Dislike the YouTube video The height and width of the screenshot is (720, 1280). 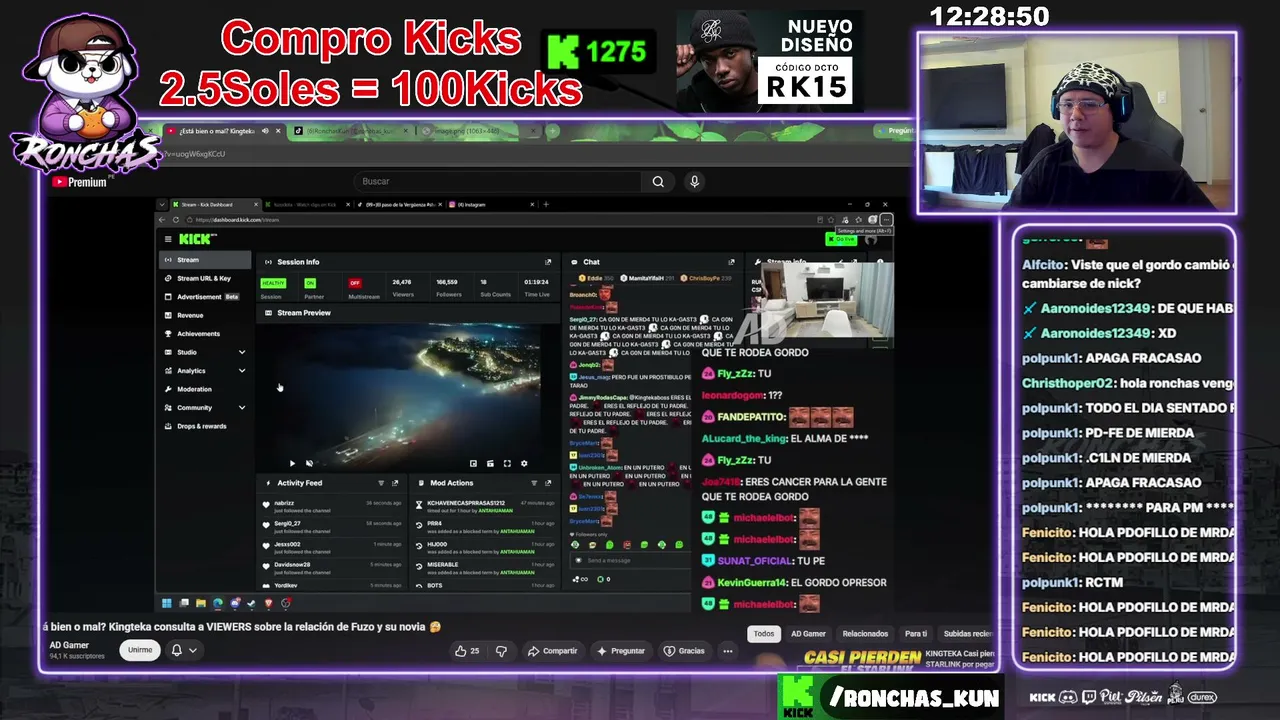click(501, 651)
